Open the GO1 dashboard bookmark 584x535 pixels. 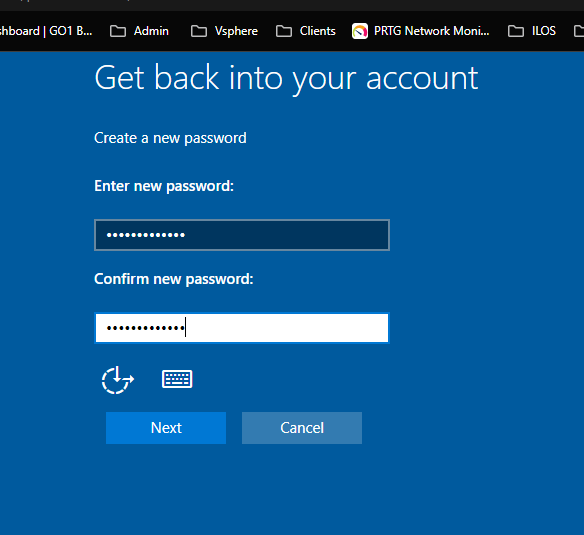[46, 31]
